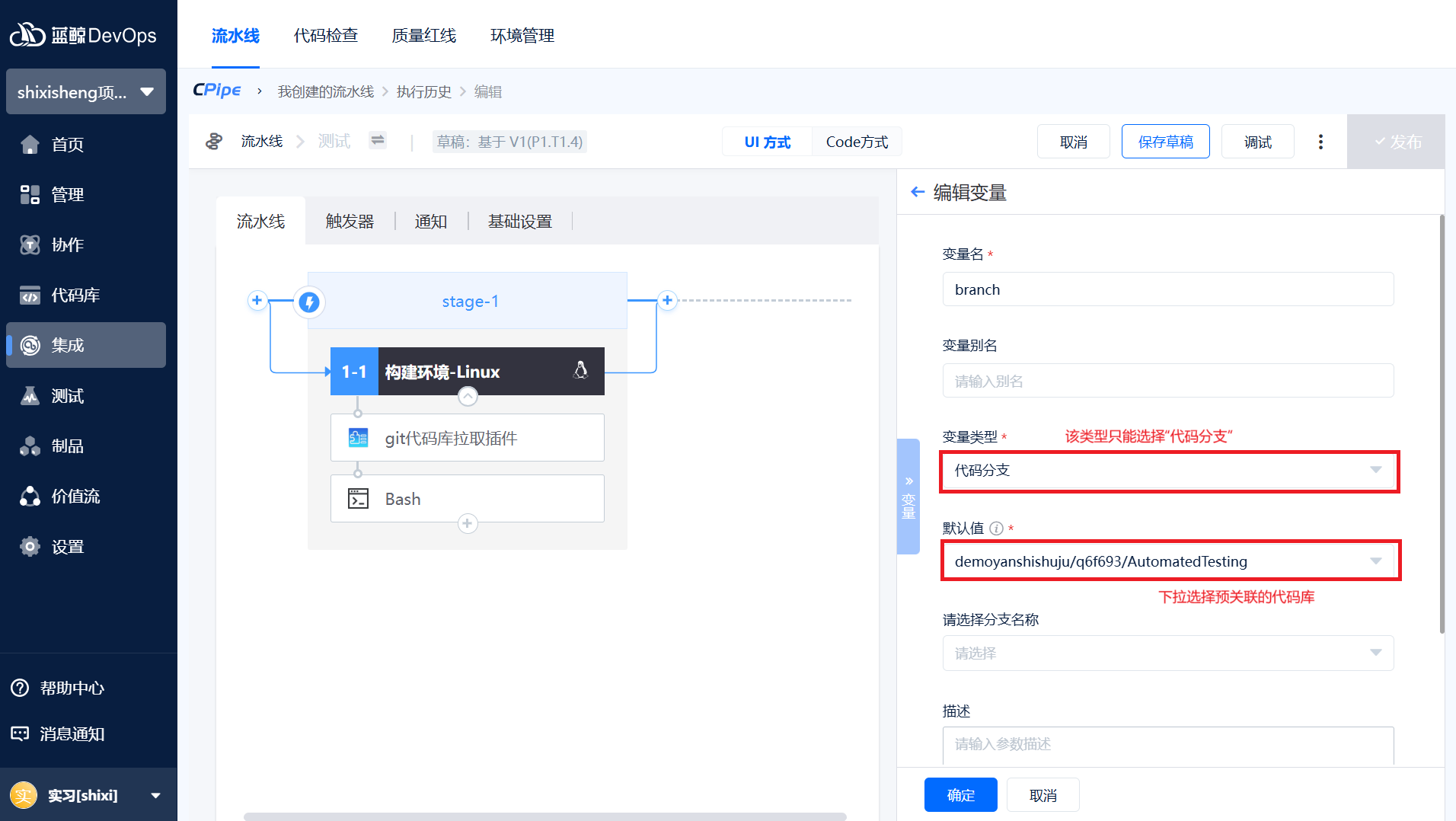Open the 默认值 repository dropdown
This screenshot has width=1456, height=821.
(x=1168, y=561)
